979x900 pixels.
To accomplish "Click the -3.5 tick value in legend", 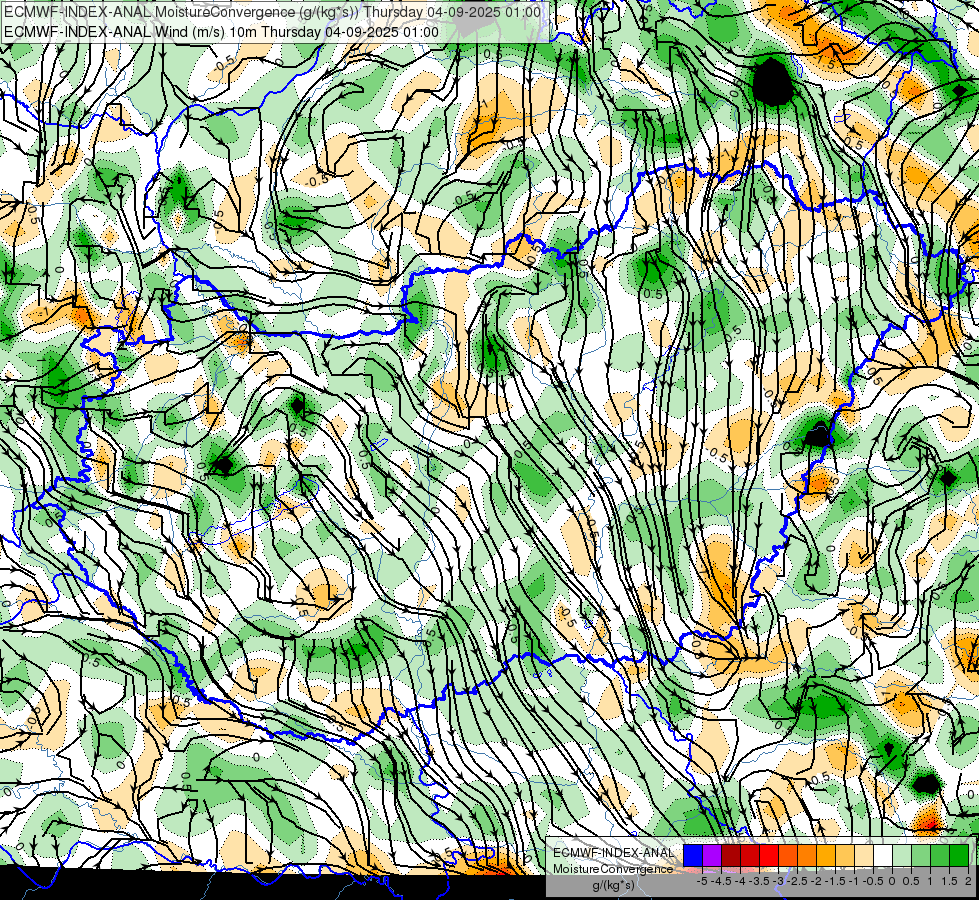I will click(x=761, y=881).
